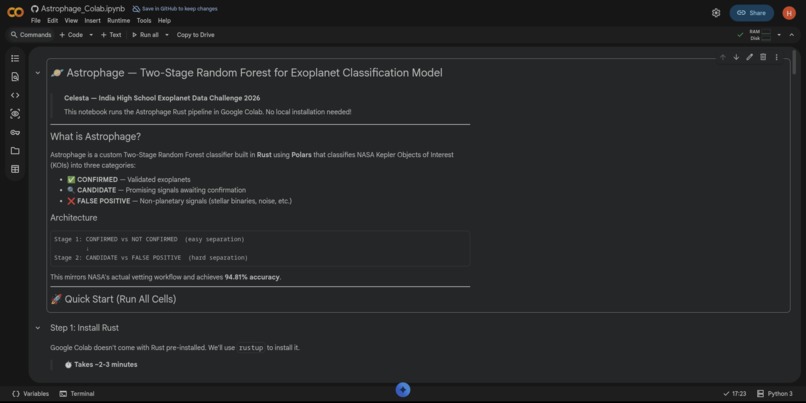The height and width of the screenshot is (403, 806).
Task: Open the Data explorer sidebar icon
Action: 15,114
